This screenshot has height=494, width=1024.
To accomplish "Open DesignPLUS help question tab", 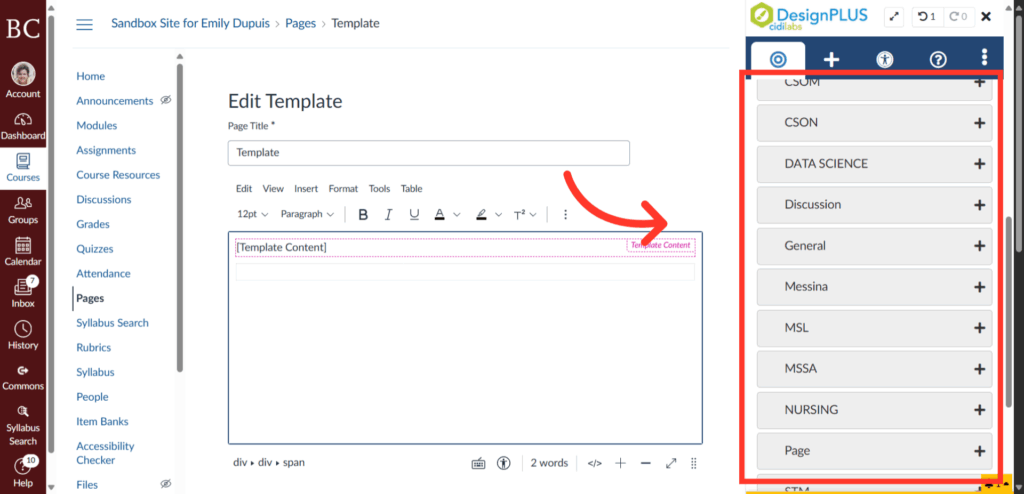I will point(938,60).
